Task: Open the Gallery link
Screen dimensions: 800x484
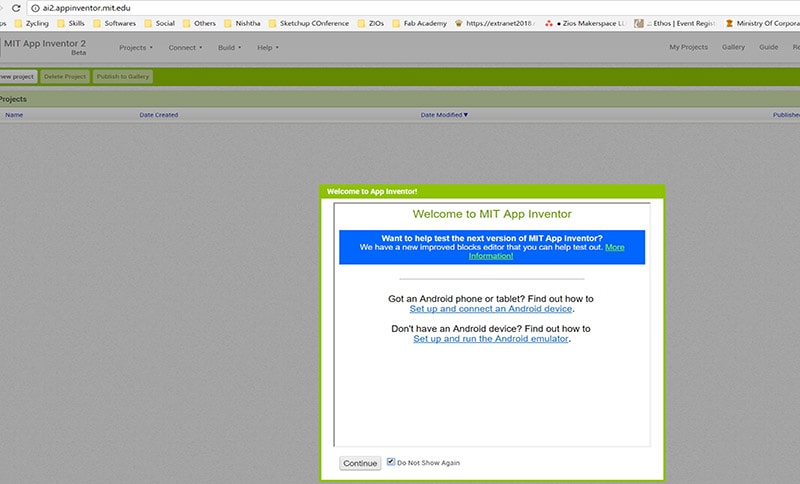Action: 733,47
